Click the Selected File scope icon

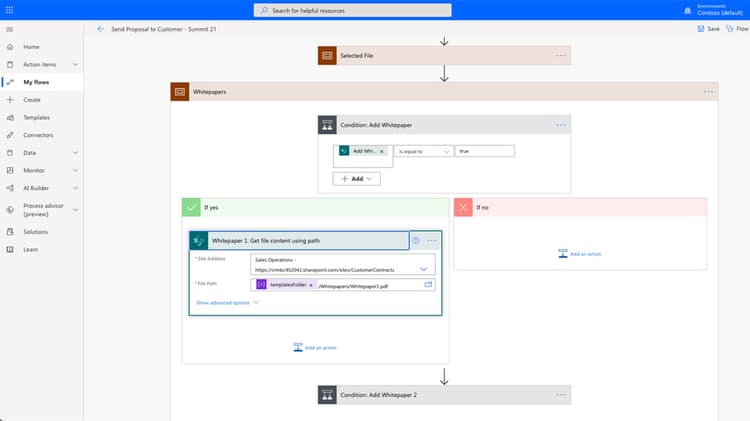tap(327, 56)
